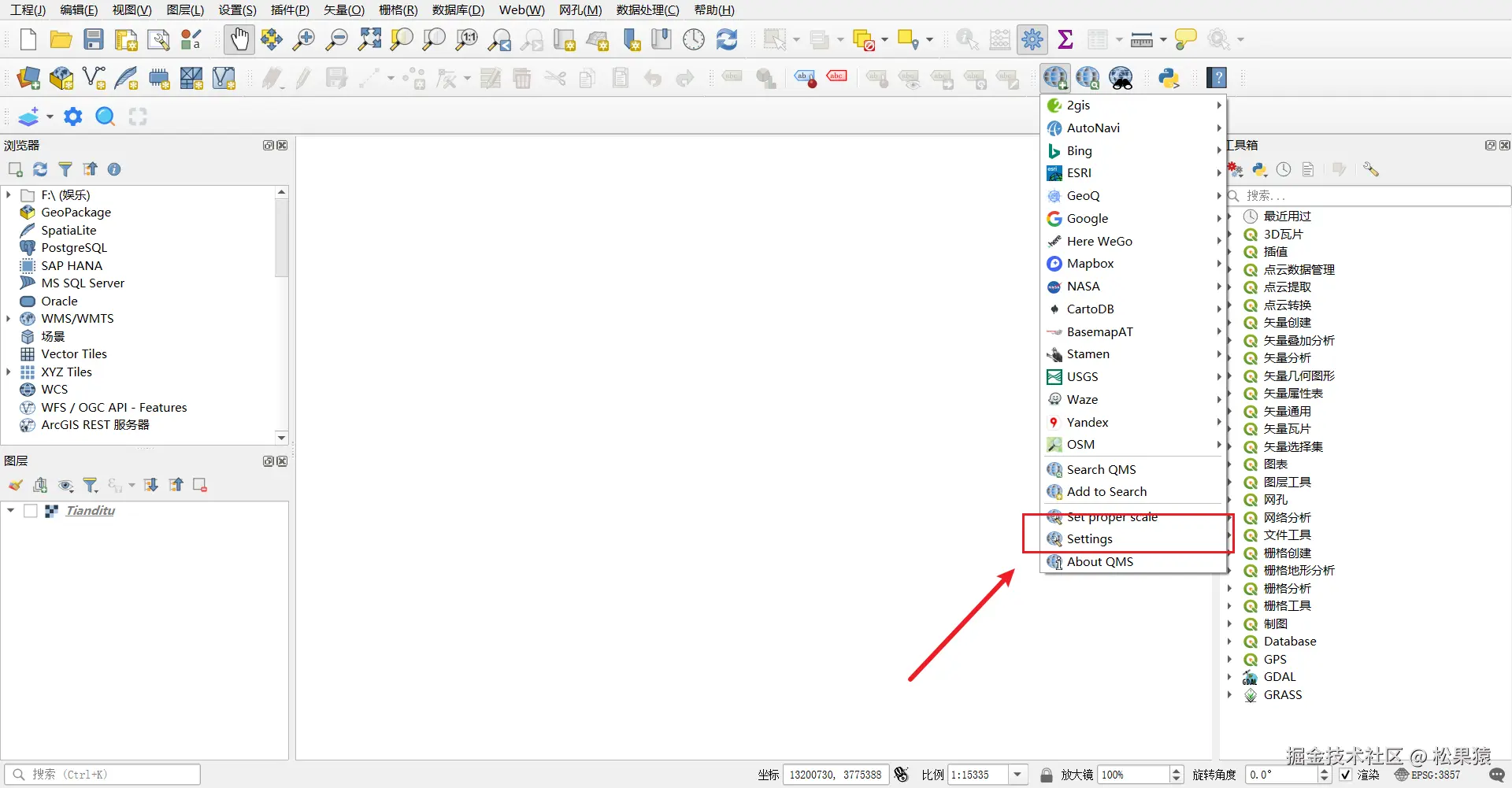The image size is (1512, 788).
Task: Click the blue gear icon below the toolbars
Action: click(73, 117)
